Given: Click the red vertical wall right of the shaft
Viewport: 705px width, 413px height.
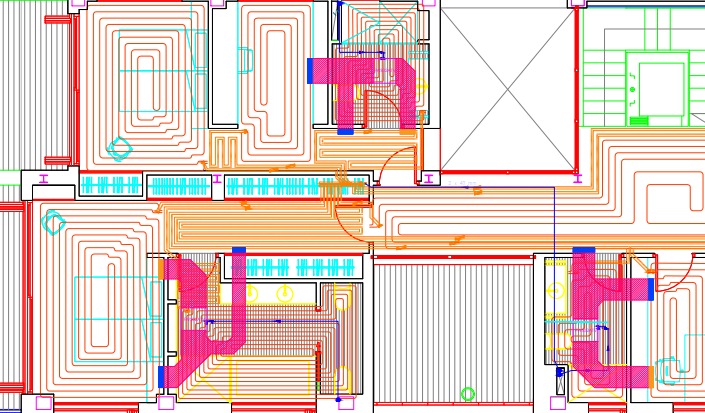Looking at the screenshot, I should pyautogui.click(x=577, y=90).
